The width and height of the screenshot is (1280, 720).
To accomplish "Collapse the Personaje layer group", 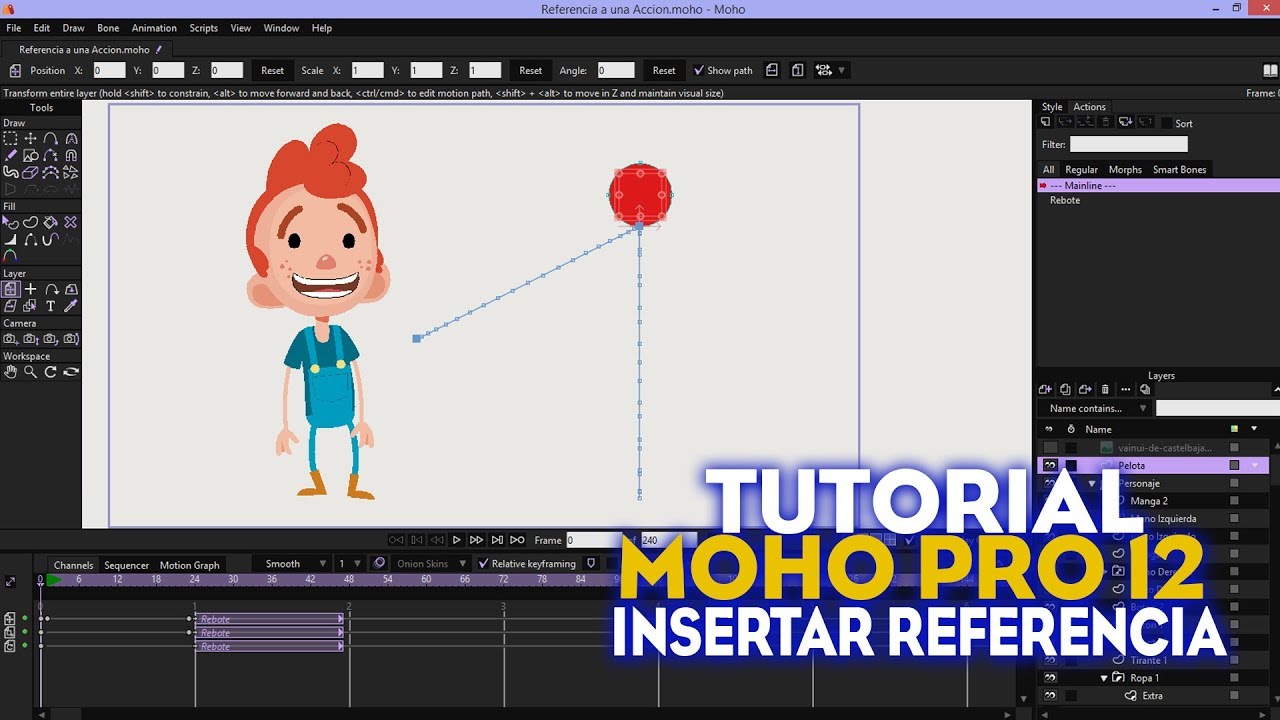I will pyautogui.click(x=1092, y=483).
